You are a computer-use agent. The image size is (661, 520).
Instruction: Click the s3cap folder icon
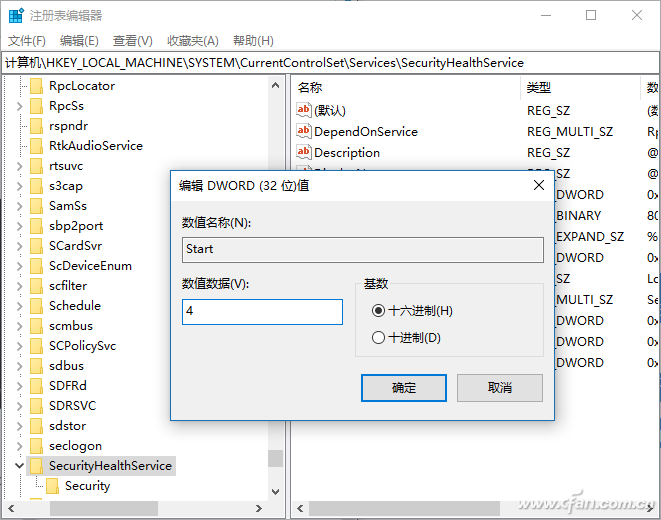point(37,186)
